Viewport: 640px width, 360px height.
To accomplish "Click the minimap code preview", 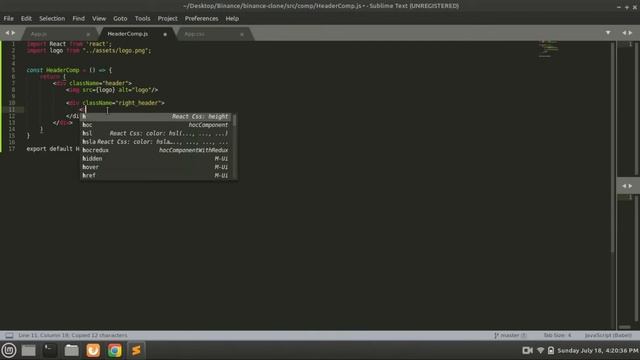I will 548,49.
